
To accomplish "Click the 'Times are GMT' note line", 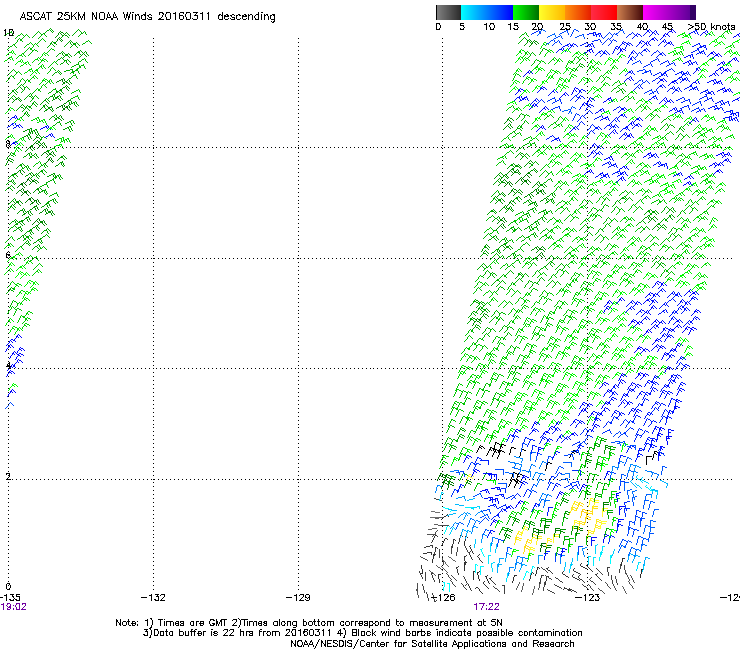I will tap(309, 623).
